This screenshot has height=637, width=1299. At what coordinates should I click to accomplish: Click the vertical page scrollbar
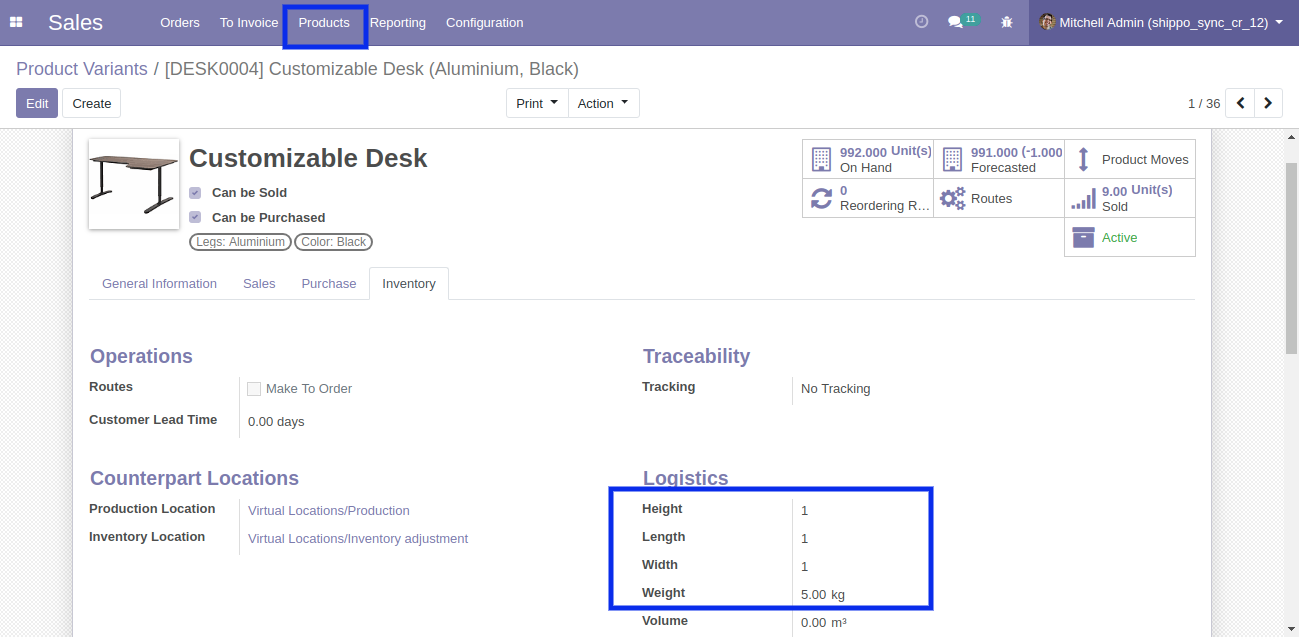1291,257
